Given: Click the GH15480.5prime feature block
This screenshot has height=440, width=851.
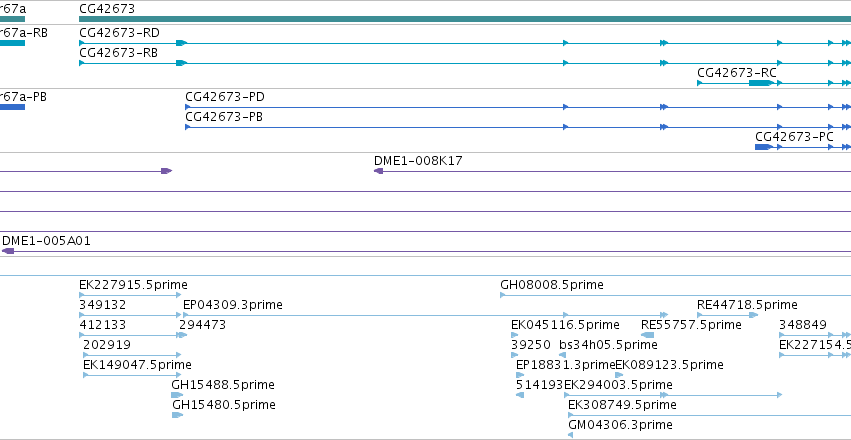Looking at the screenshot, I should pos(177,415).
